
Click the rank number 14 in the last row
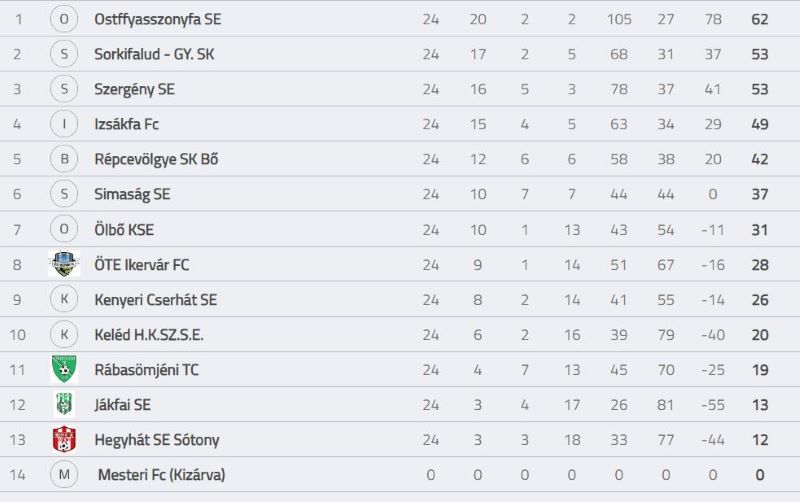click(x=17, y=475)
